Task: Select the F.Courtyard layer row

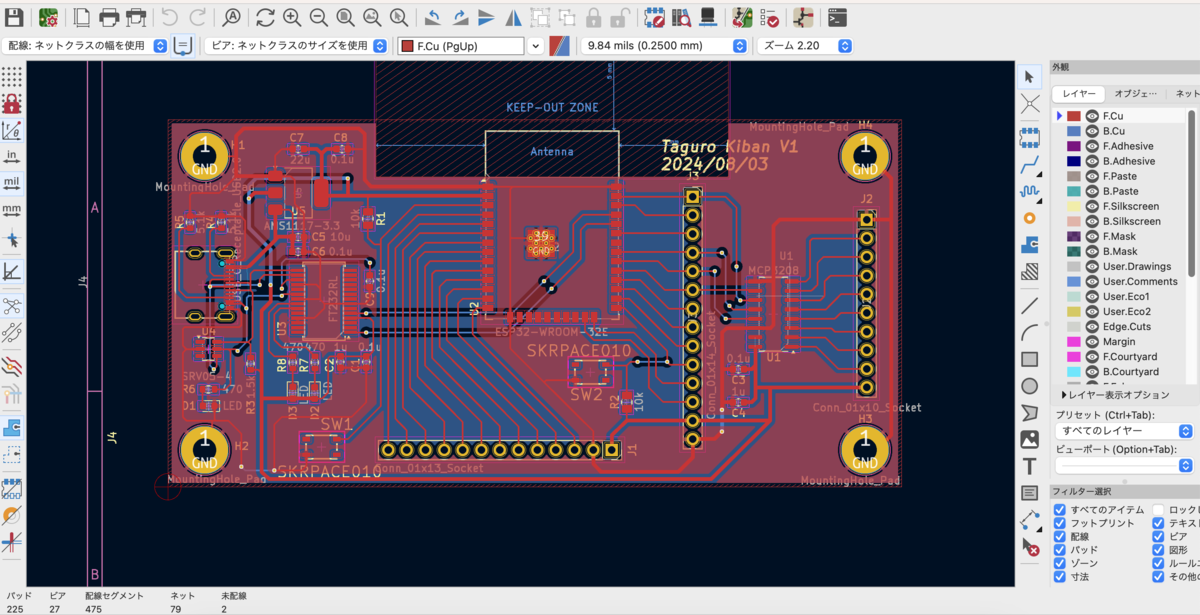Action: click(x=1120, y=356)
